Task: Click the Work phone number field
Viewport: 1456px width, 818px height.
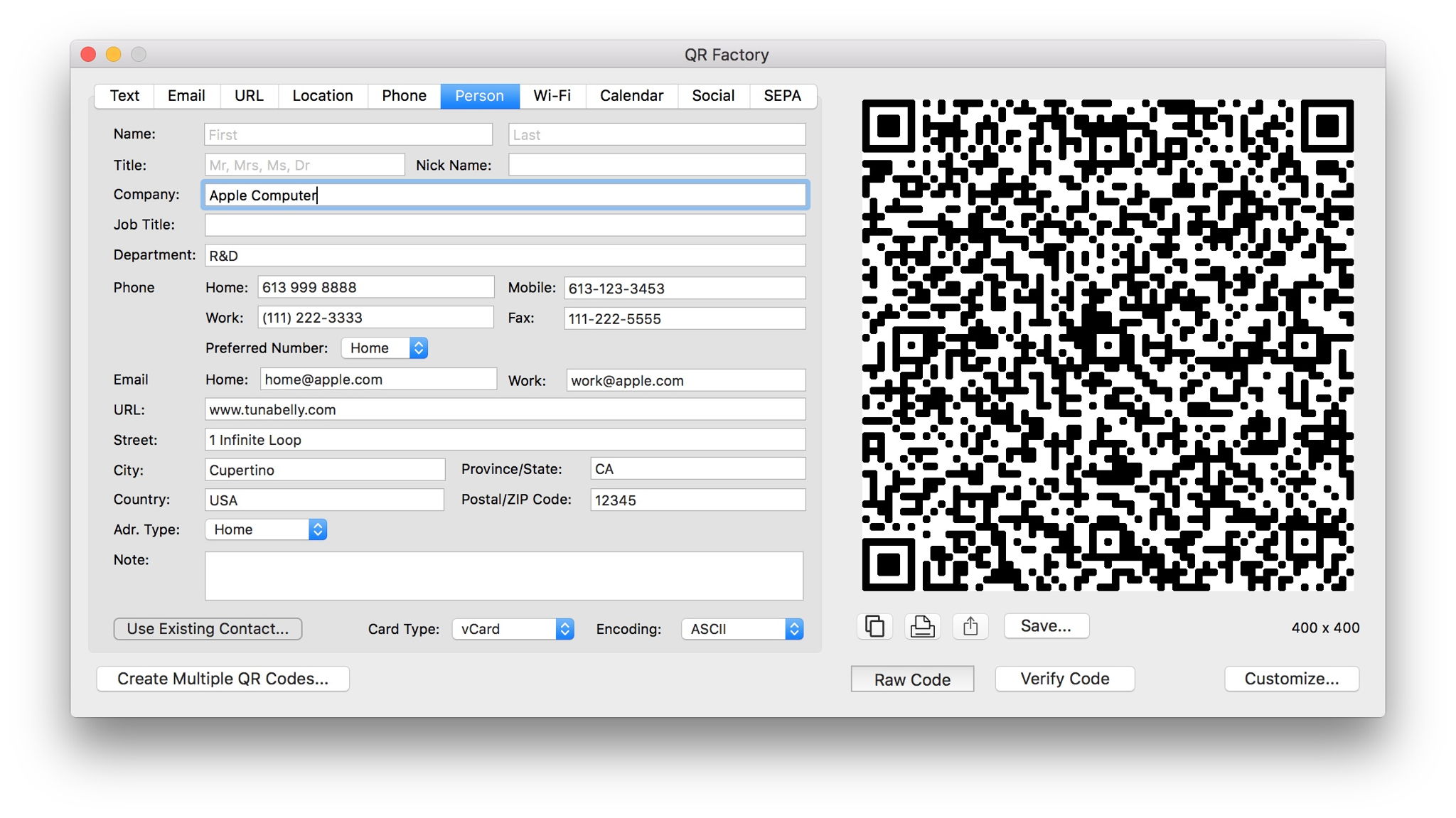Action: pos(376,318)
